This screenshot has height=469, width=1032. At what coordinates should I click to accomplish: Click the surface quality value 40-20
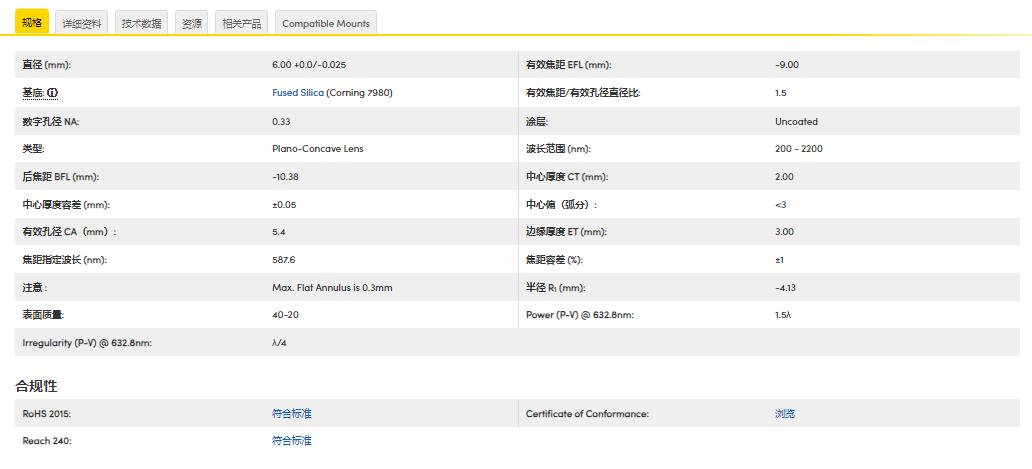click(x=284, y=315)
